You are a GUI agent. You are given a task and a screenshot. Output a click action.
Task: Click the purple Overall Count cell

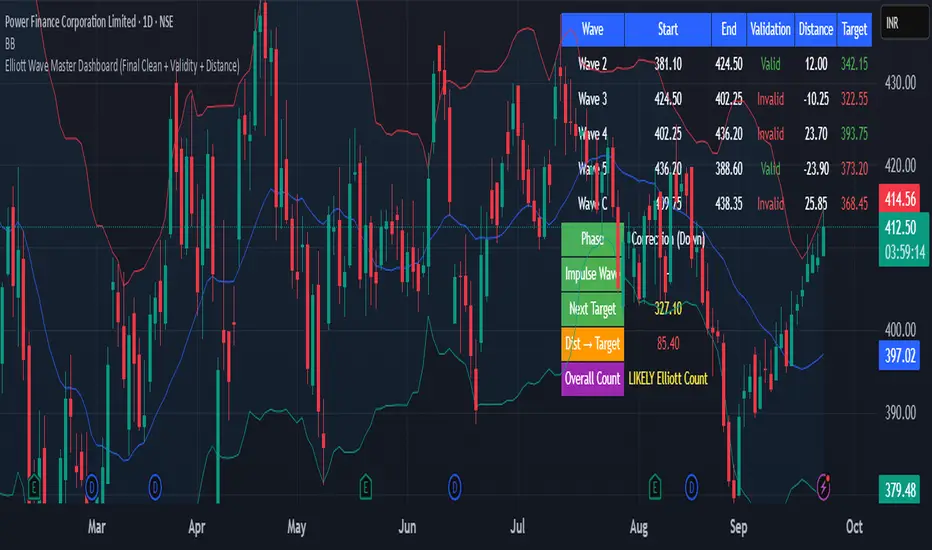point(593,379)
